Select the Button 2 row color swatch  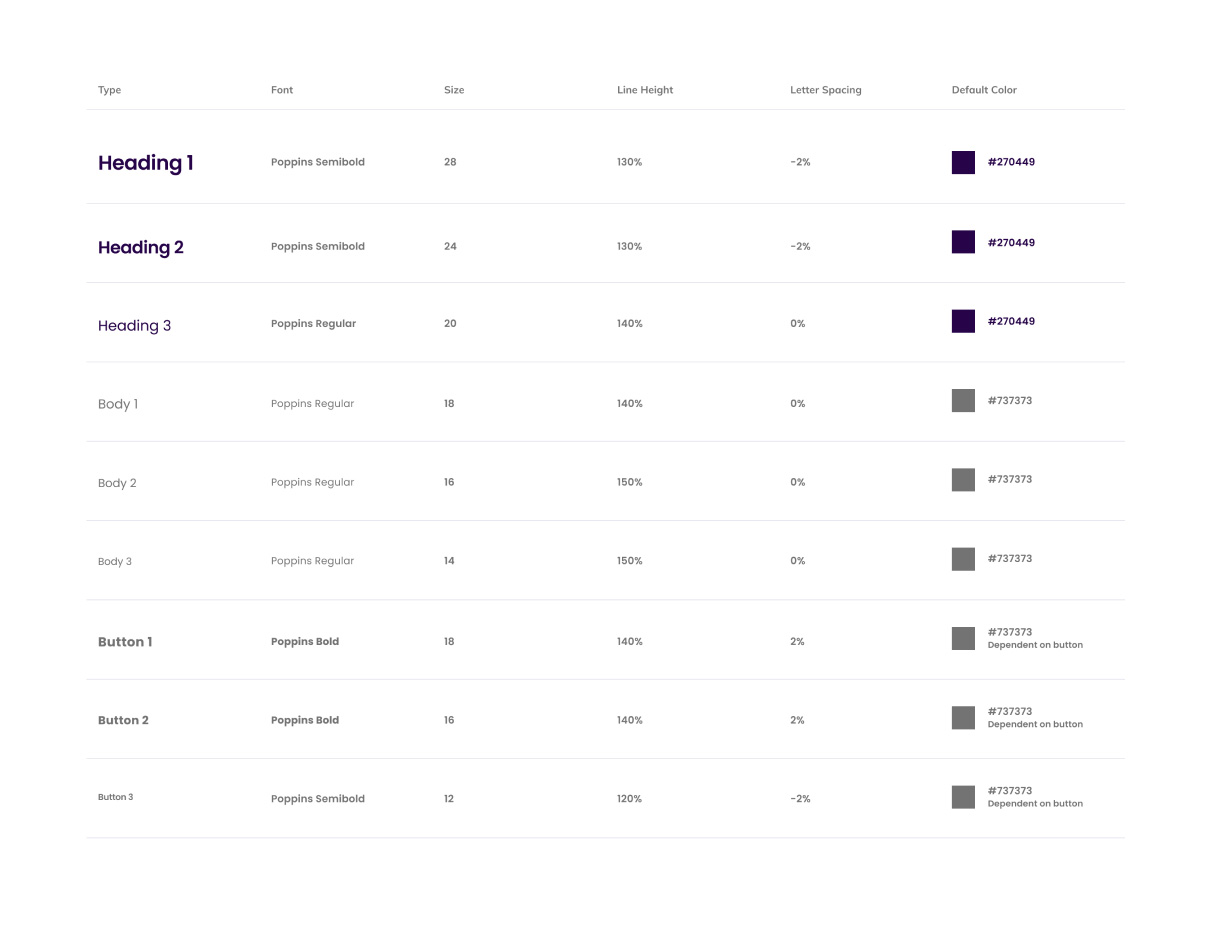point(963,718)
